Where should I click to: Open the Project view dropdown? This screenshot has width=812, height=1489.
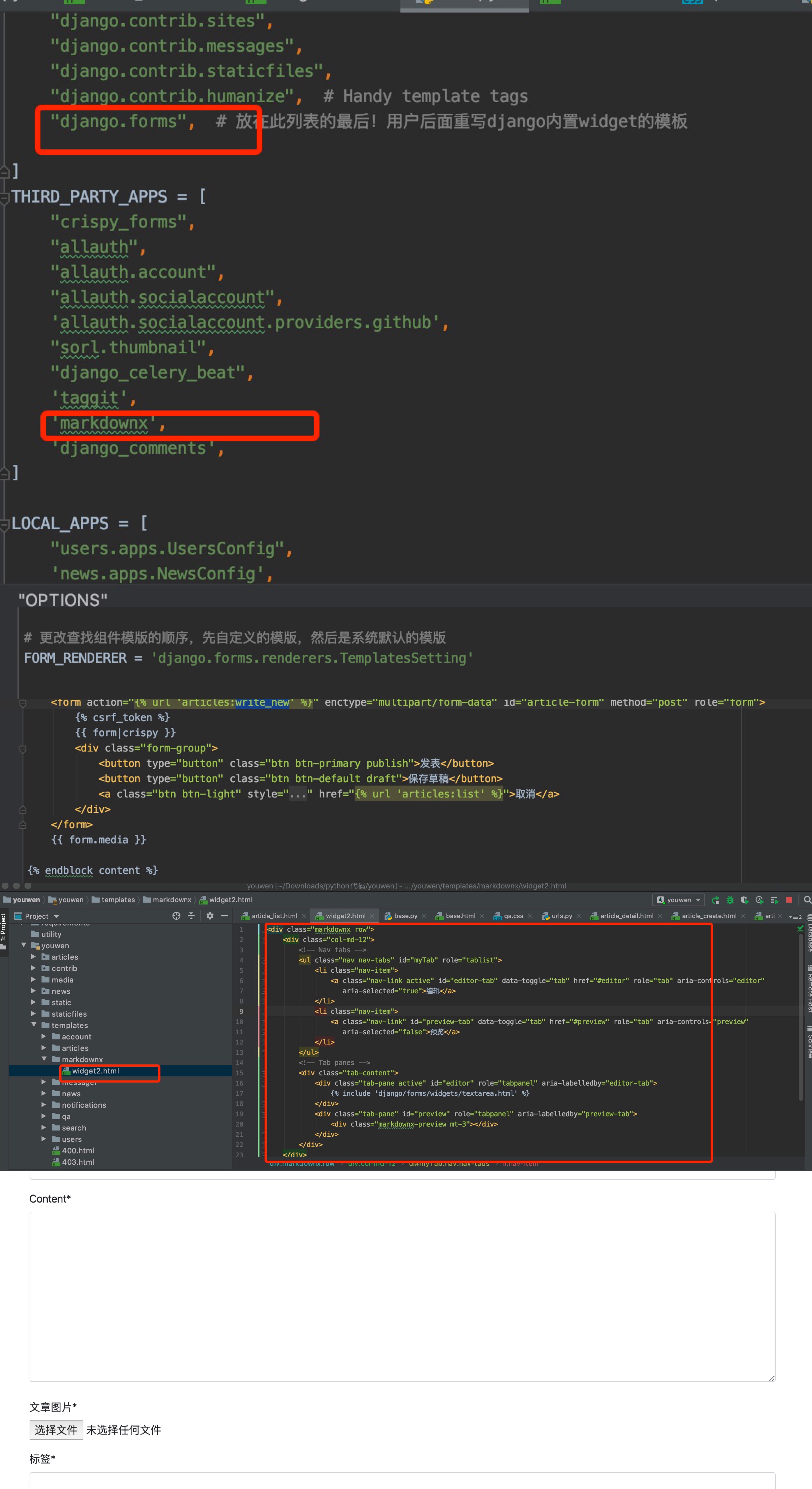pos(56,916)
